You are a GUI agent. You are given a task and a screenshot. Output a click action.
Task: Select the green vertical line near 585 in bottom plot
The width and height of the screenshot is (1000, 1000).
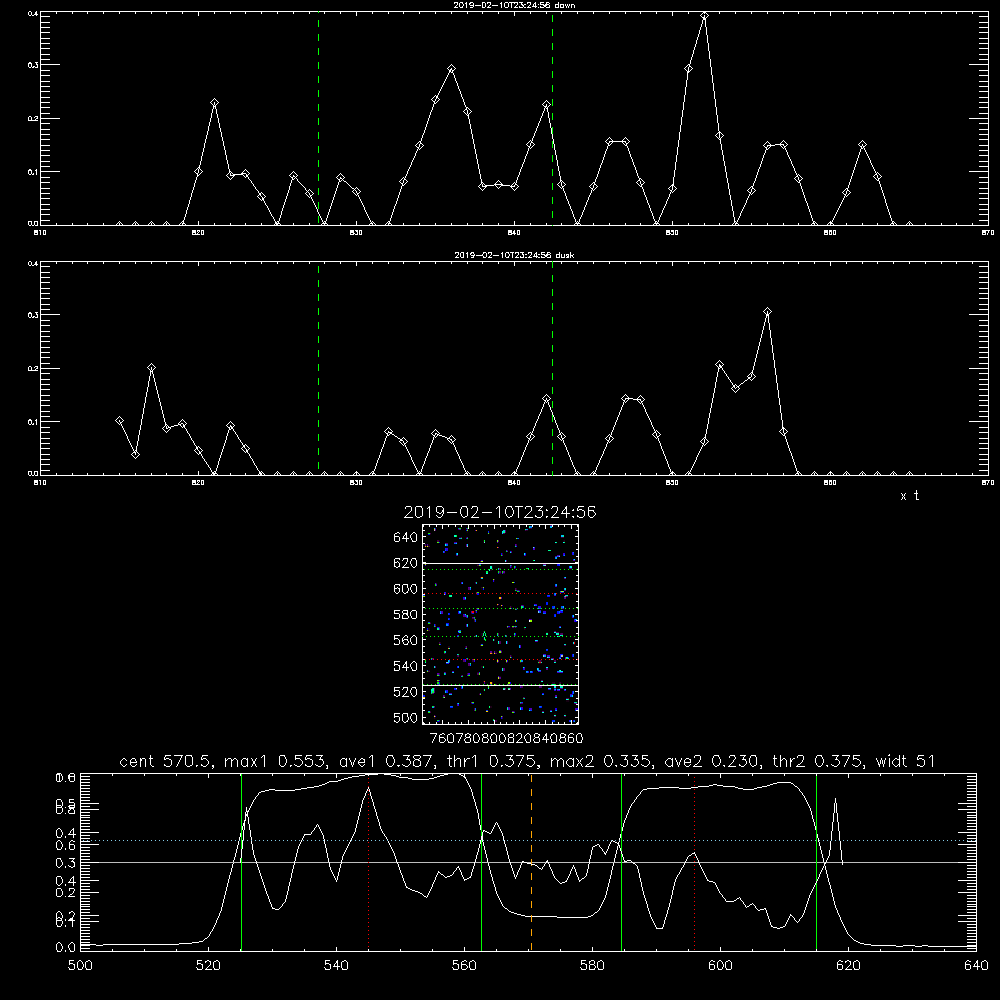(621, 861)
